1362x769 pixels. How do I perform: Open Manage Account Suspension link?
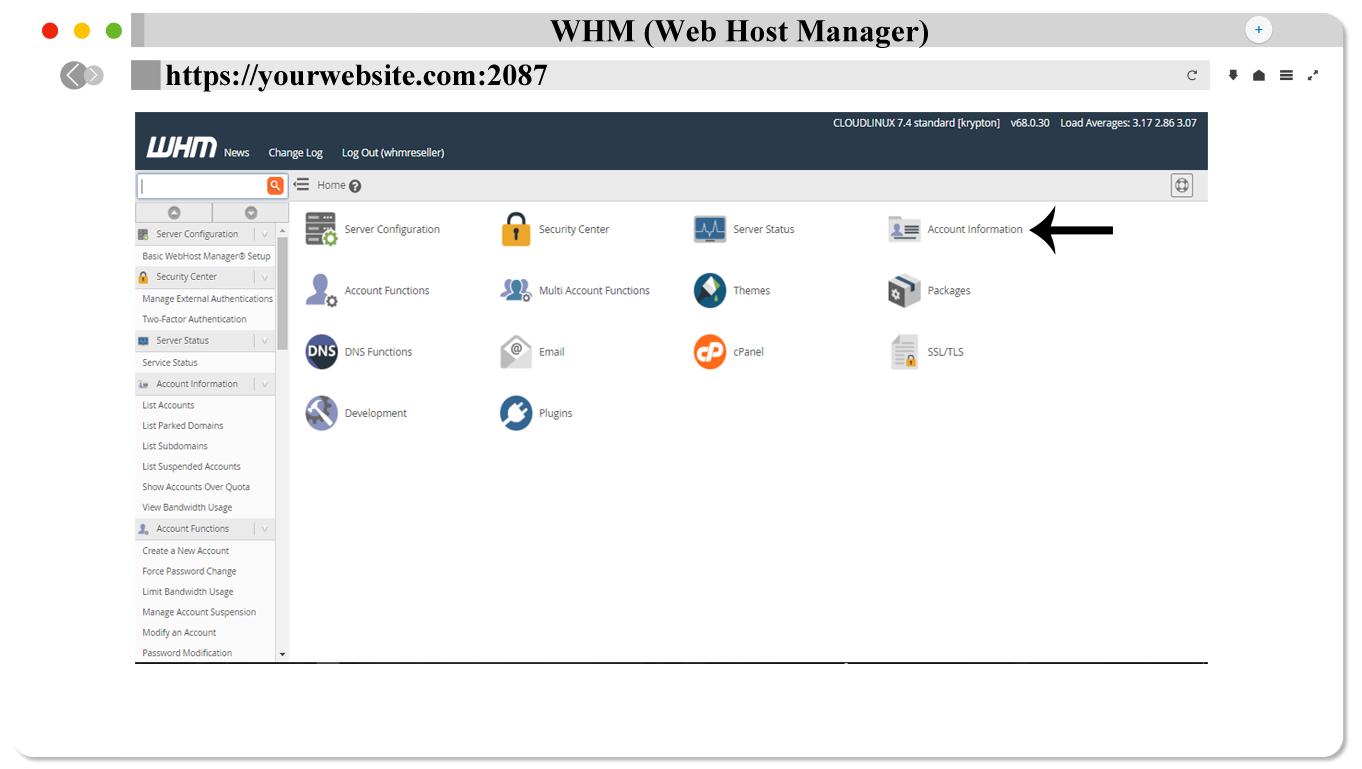point(199,612)
